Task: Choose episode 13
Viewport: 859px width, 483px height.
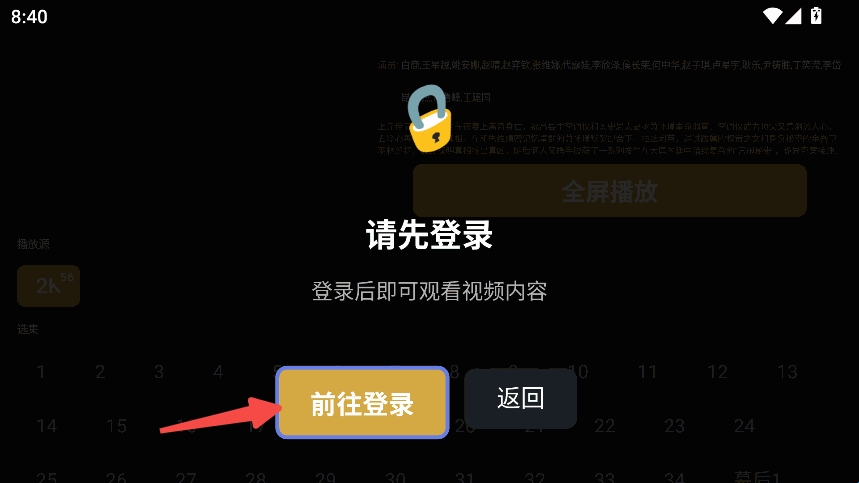Action: (x=787, y=372)
